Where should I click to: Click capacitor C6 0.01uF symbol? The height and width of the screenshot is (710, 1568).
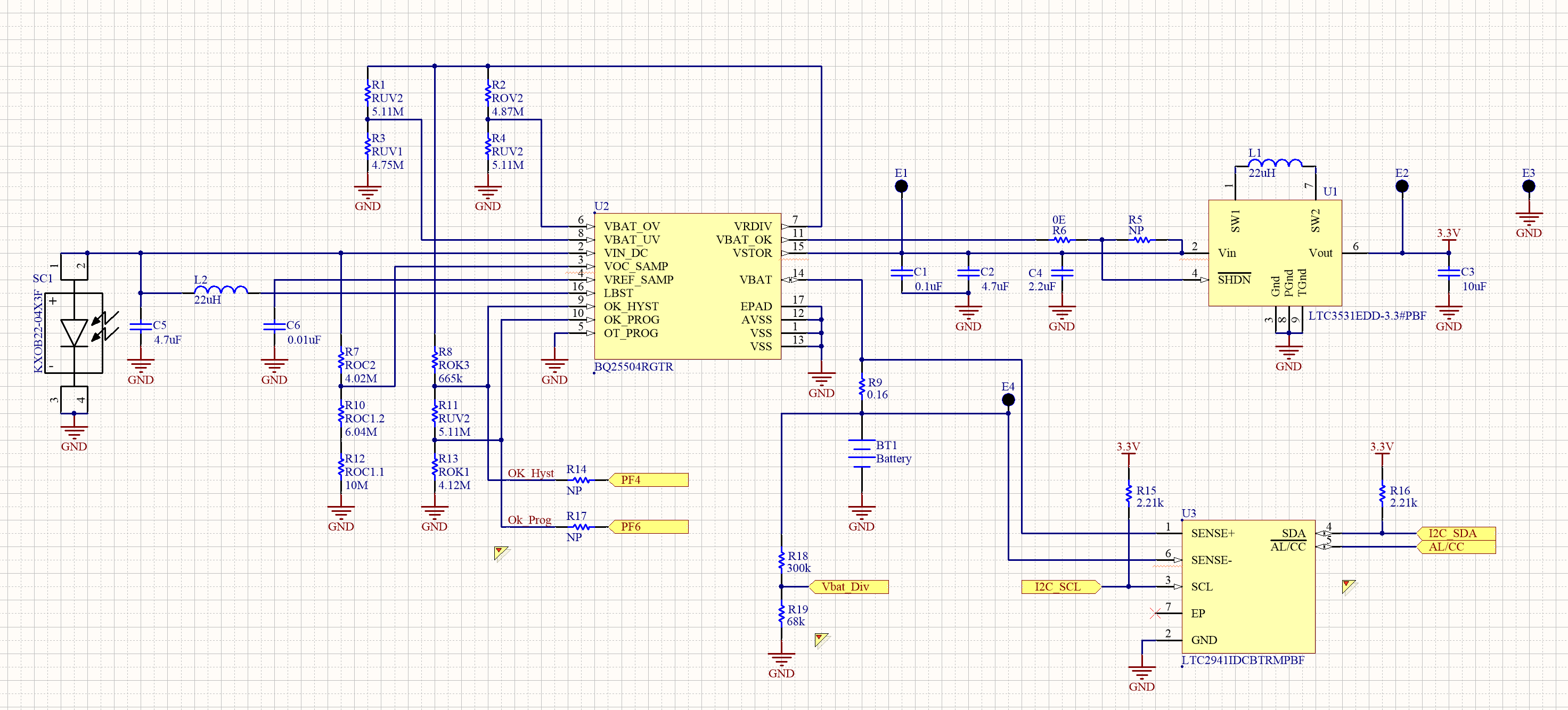point(274,327)
